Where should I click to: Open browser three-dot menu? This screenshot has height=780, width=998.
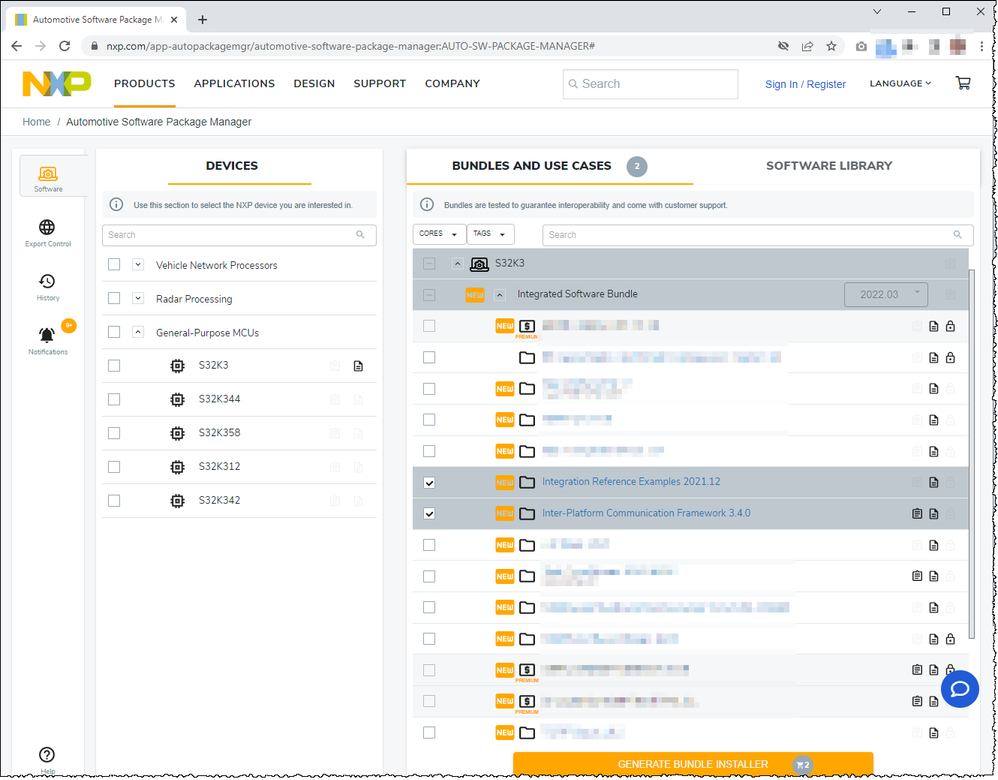982,46
